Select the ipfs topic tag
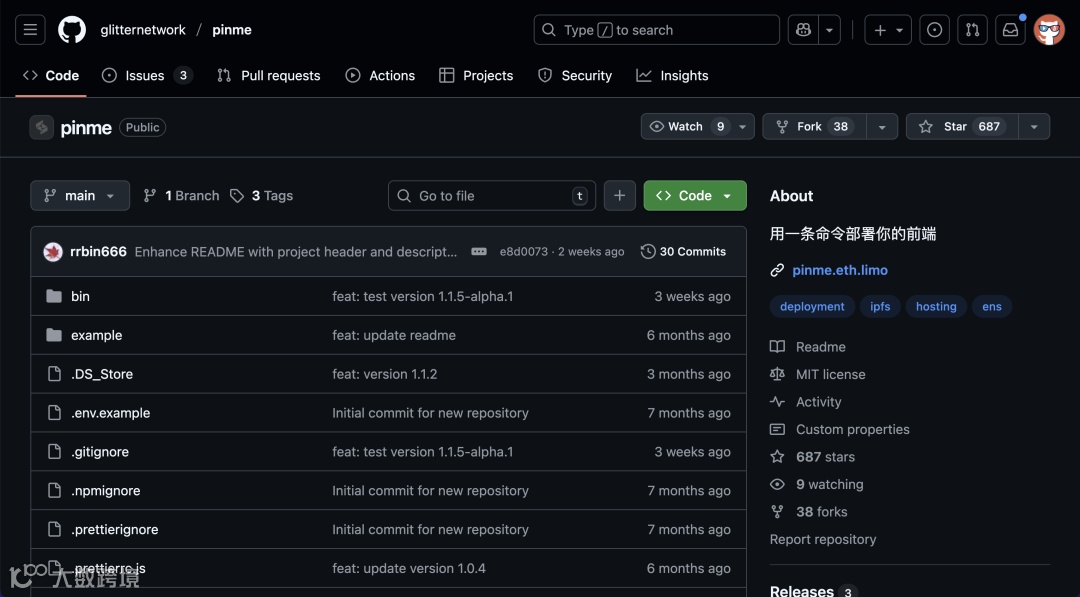Viewport: 1080px width, 597px height. (880, 306)
